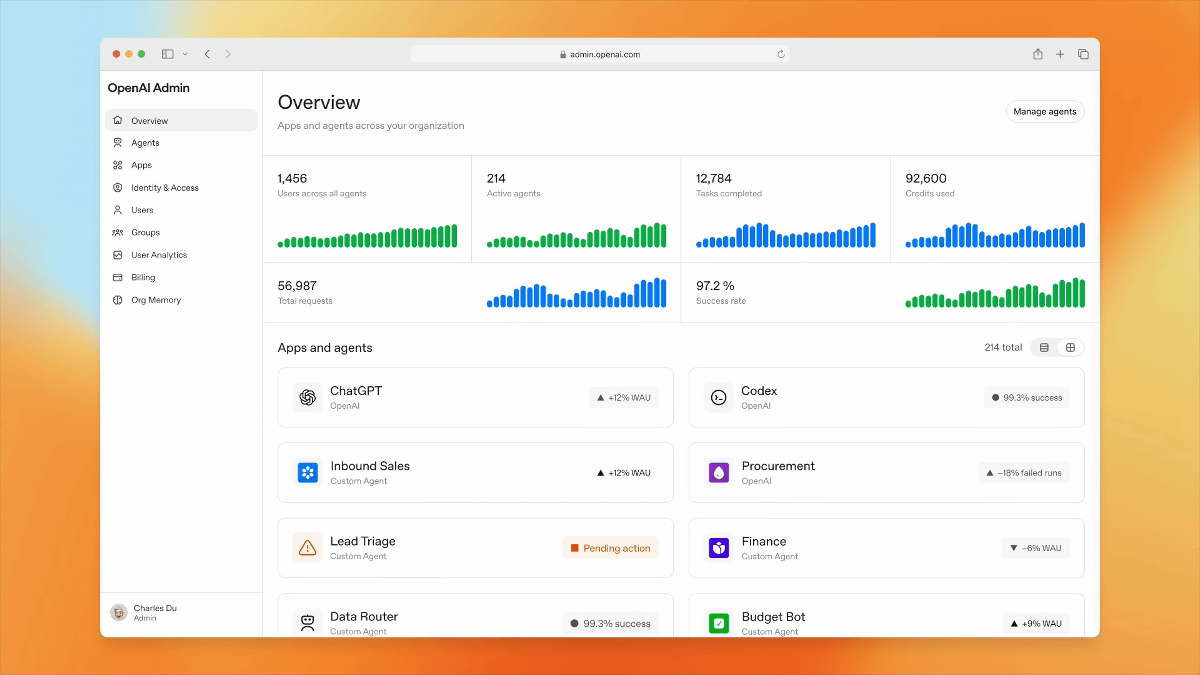Screen dimensions: 1200x675
Task: Click the Pending action badge
Action: [610, 548]
